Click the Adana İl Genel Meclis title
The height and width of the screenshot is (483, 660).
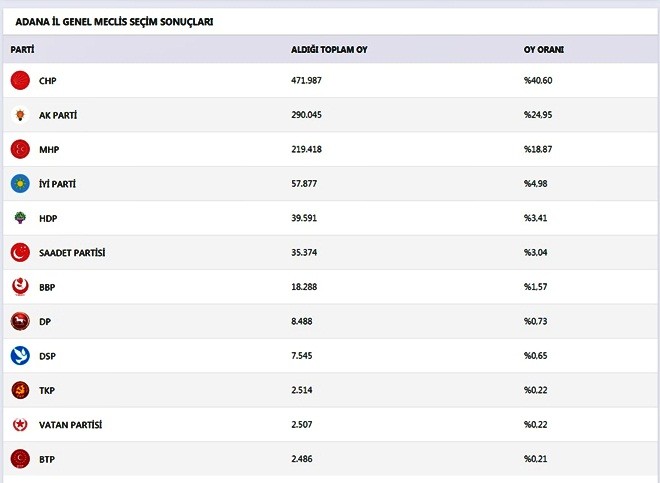pos(114,22)
